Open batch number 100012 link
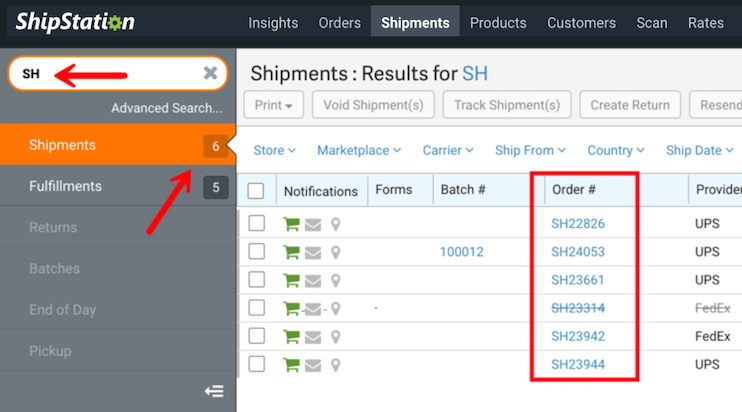This screenshot has width=742, height=412. [x=461, y=252]
